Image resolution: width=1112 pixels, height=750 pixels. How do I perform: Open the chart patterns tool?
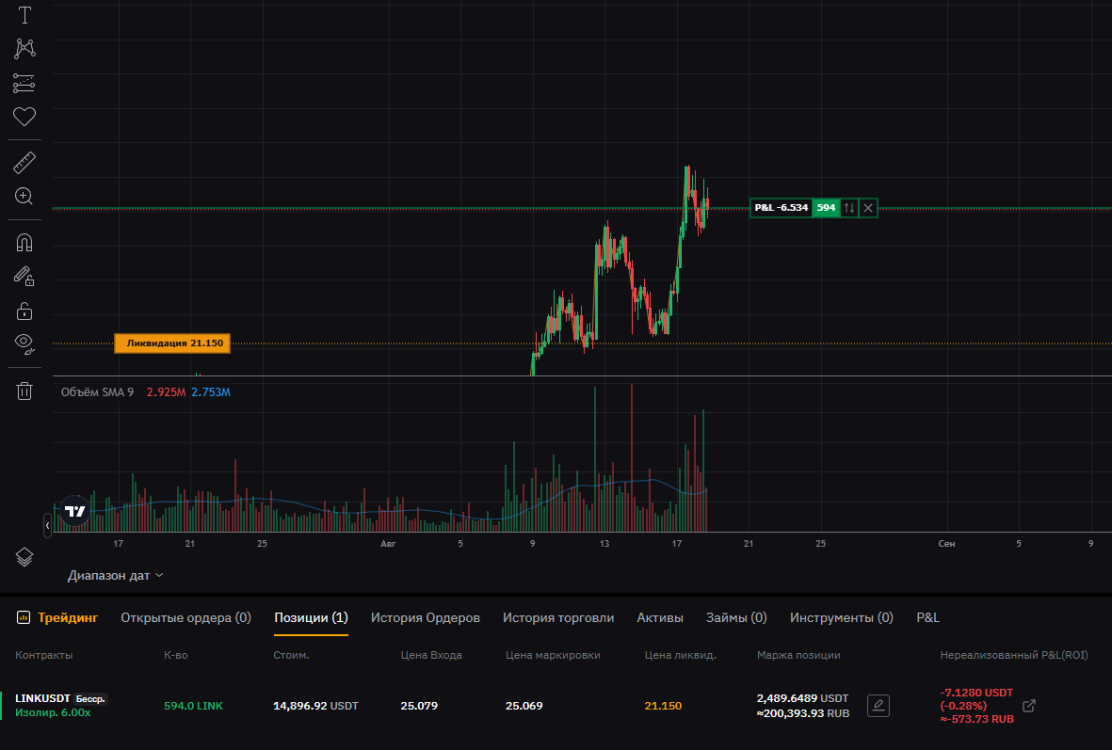pyautogui.click(x=24, y=49)
